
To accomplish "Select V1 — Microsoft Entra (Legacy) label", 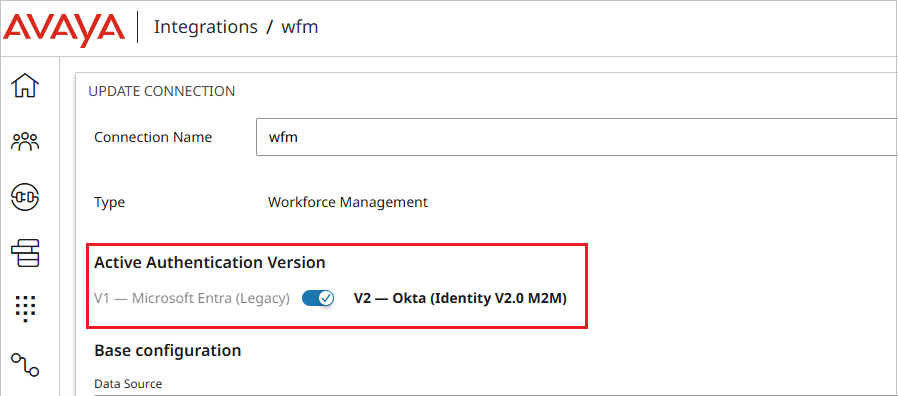I will click(x=192, y=299).
